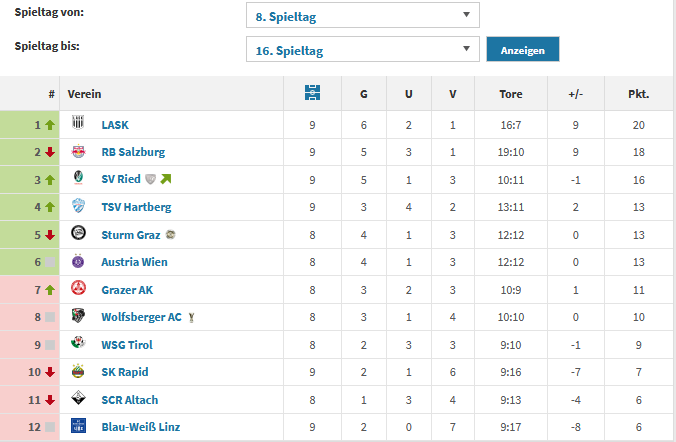
Task: Click the trophy icon next to Wolfsberger AC
Action: pos(191,318)
